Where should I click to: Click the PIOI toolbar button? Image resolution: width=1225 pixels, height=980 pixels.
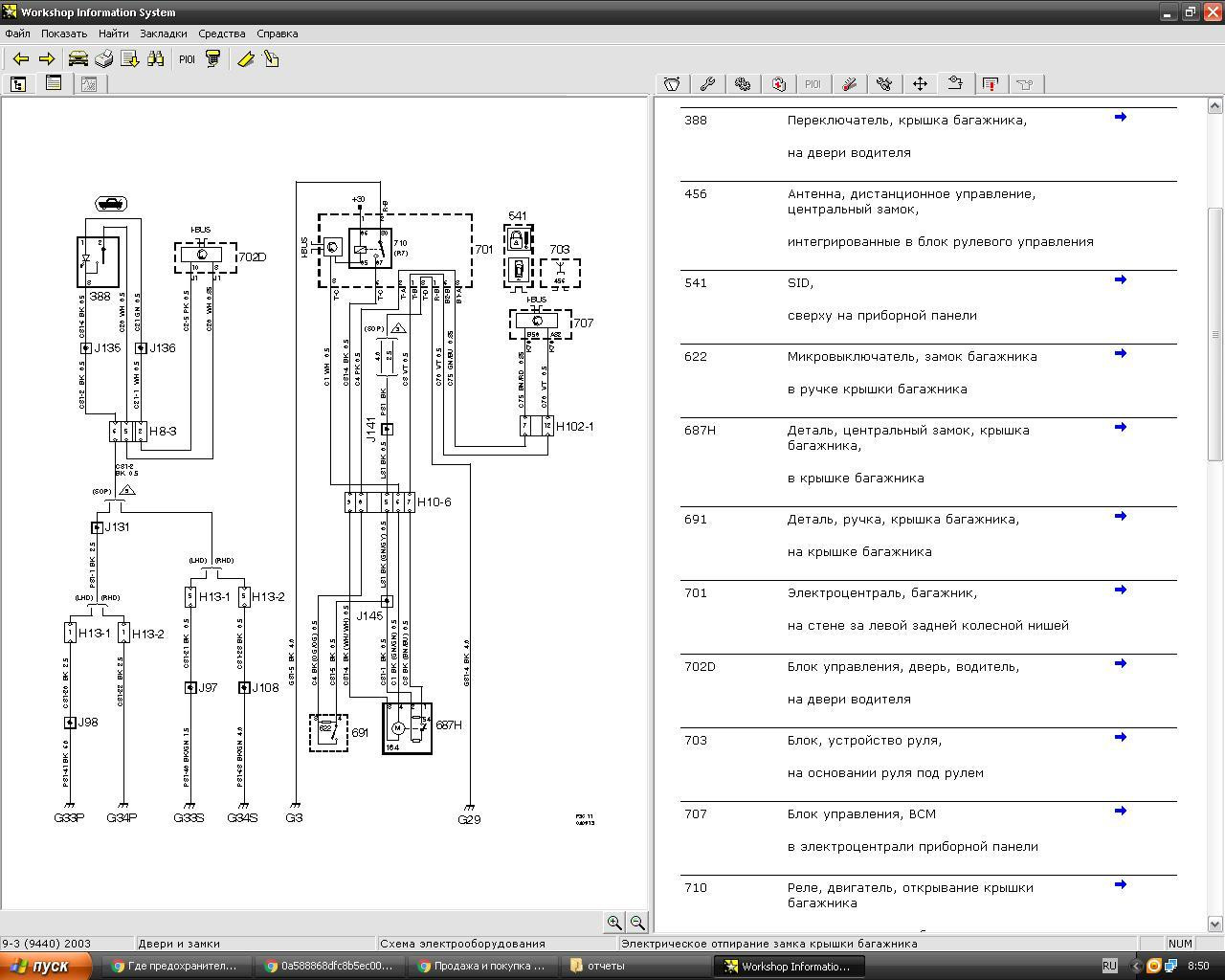(187, 59)
